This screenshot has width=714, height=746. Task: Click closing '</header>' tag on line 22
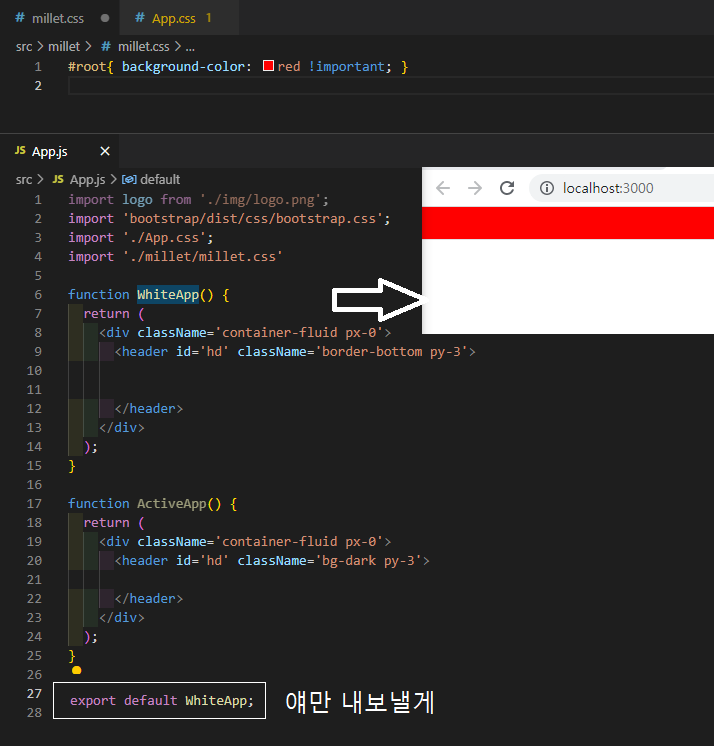click(x=148, y=599)
